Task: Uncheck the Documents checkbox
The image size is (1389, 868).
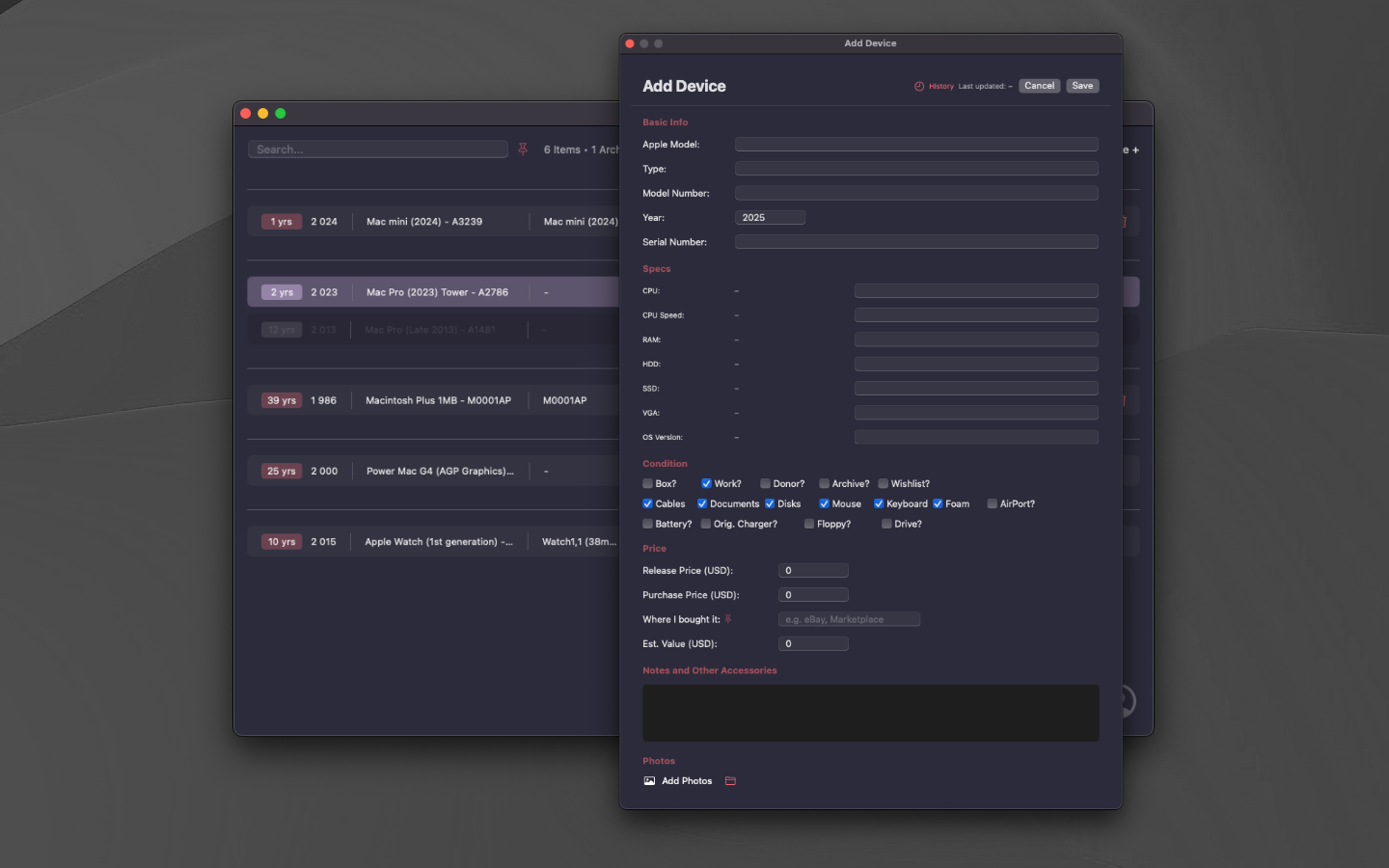Action: 702,503
